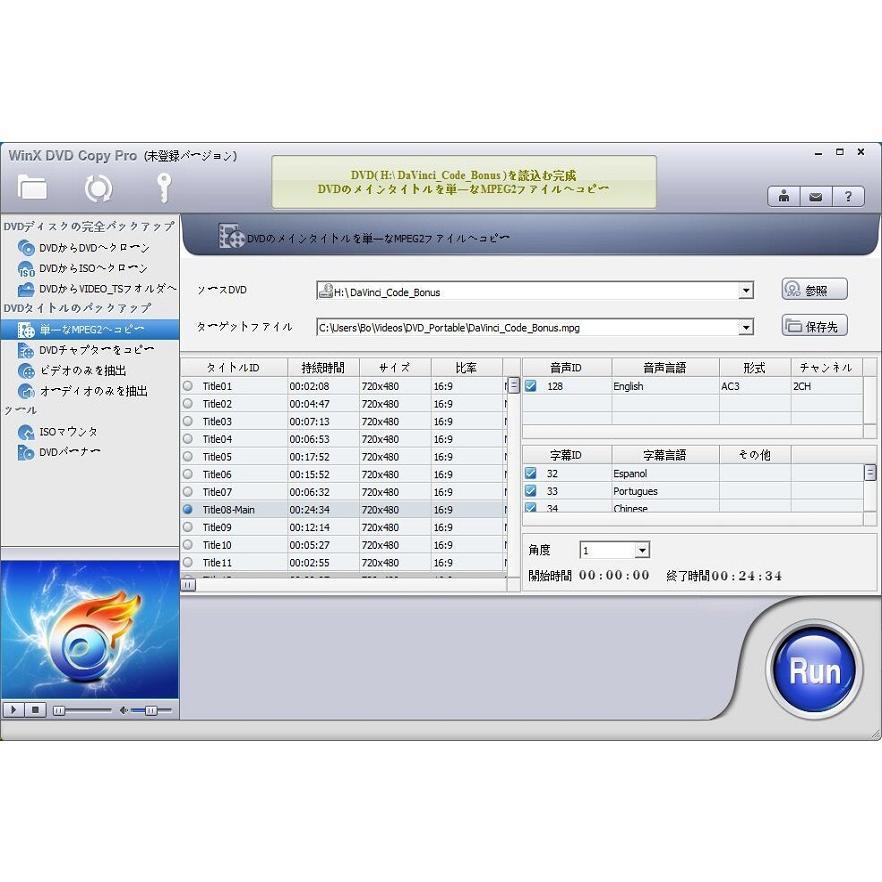Select the Title10 radio button

[188, 544]
